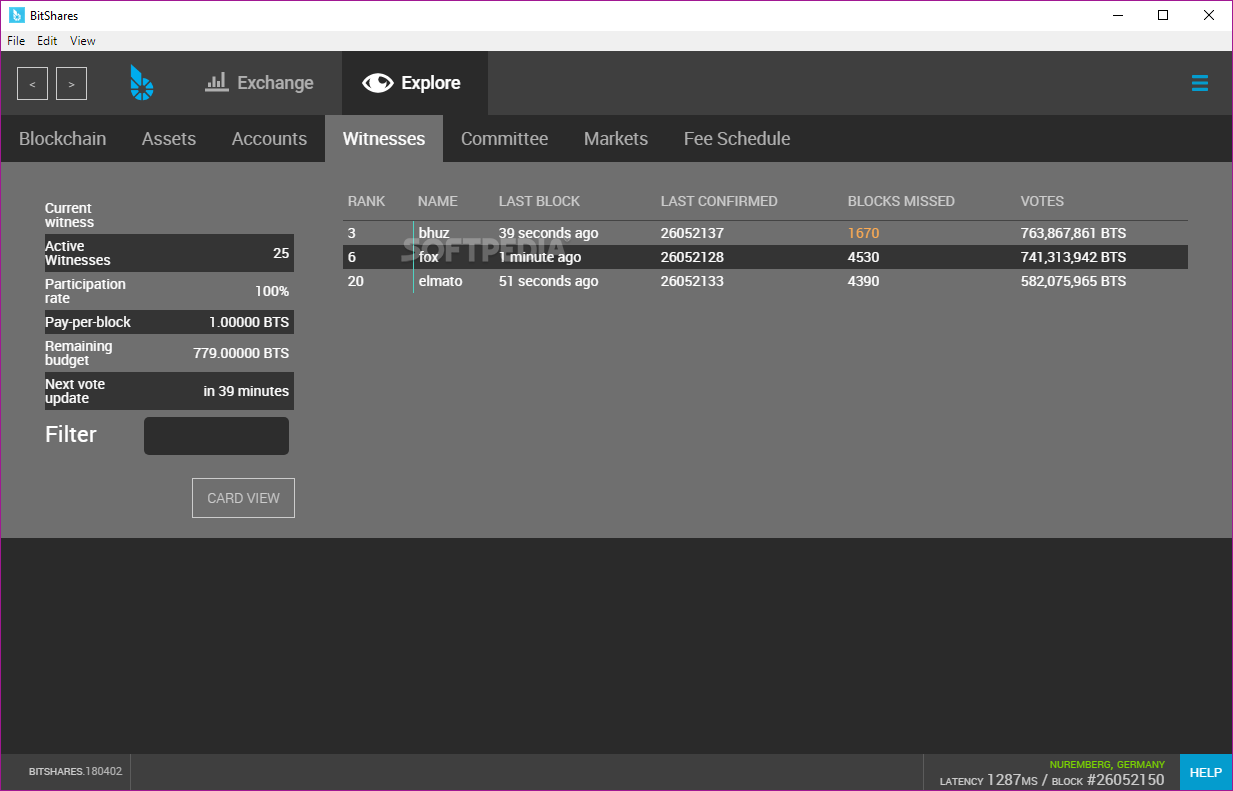Sort by BLOCKS MISSED column header
Viewport: 1233px width, 791px height.
click(x=901, y=201)
